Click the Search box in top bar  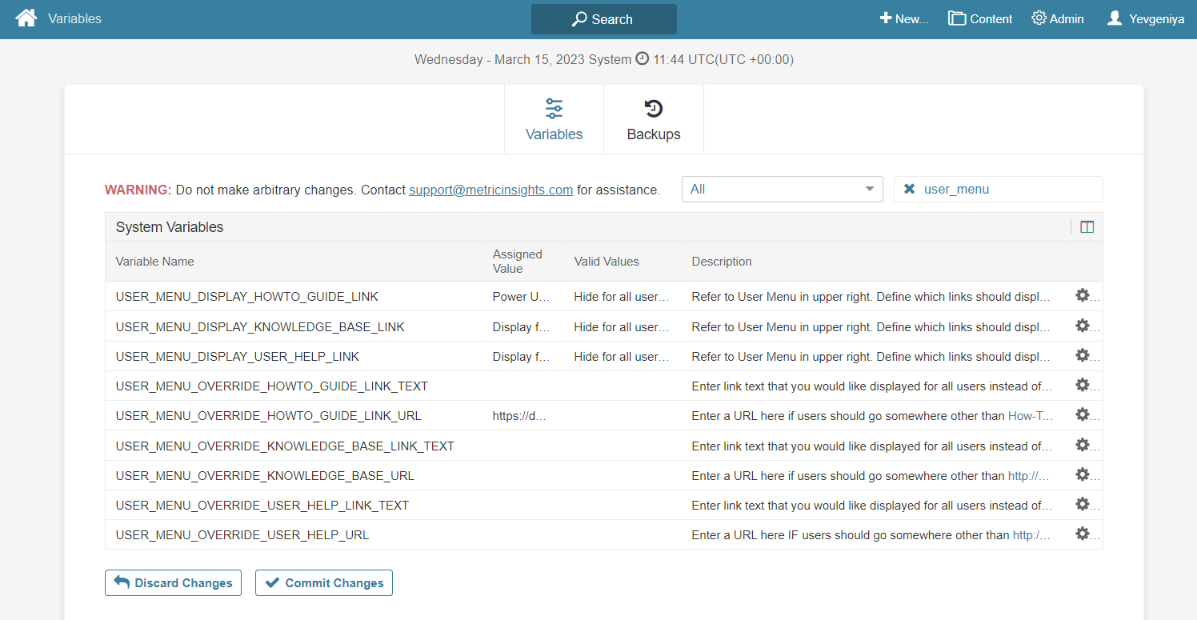[x=603, y=19]
